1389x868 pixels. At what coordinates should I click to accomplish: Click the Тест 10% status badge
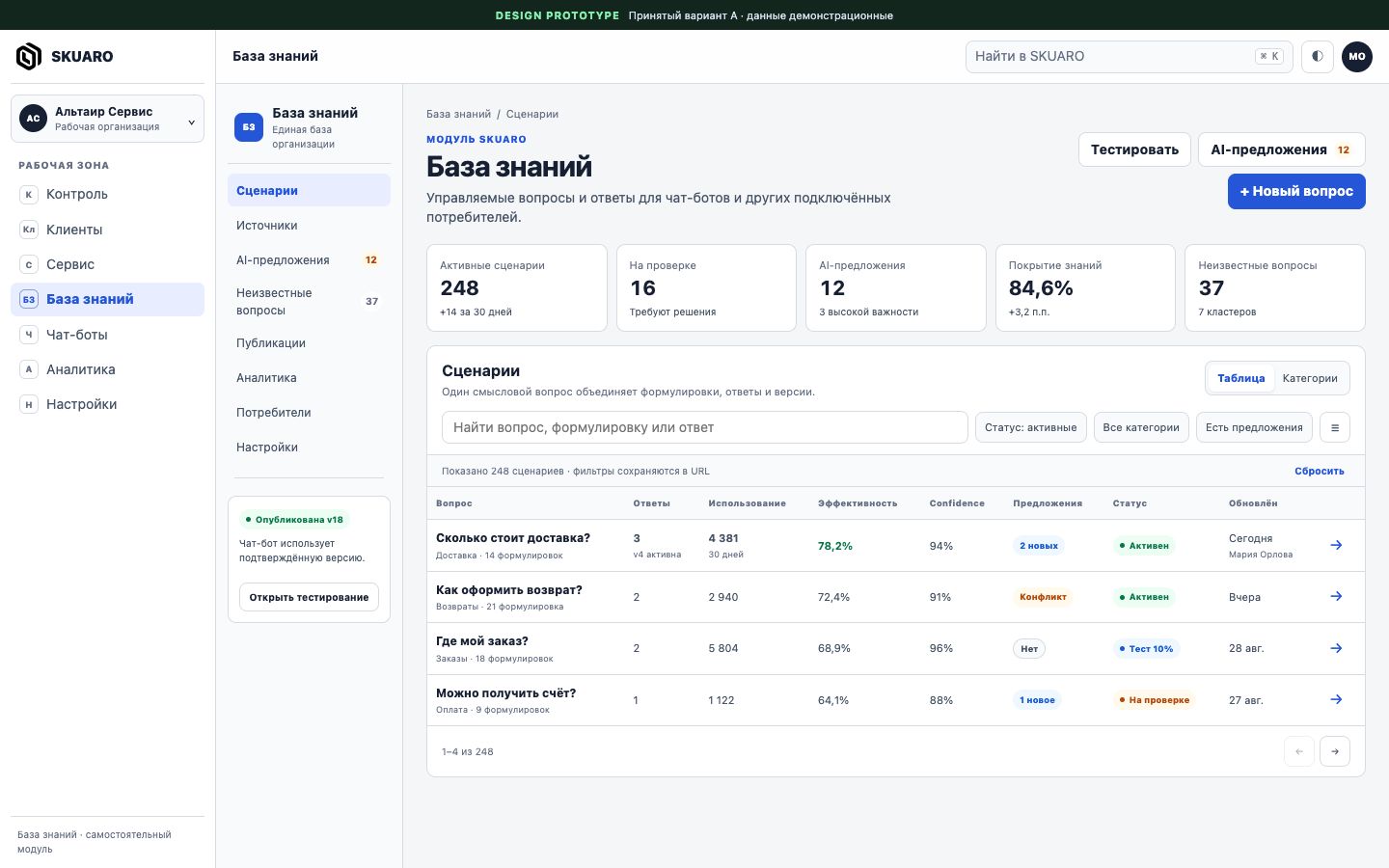click(1146, 649)
